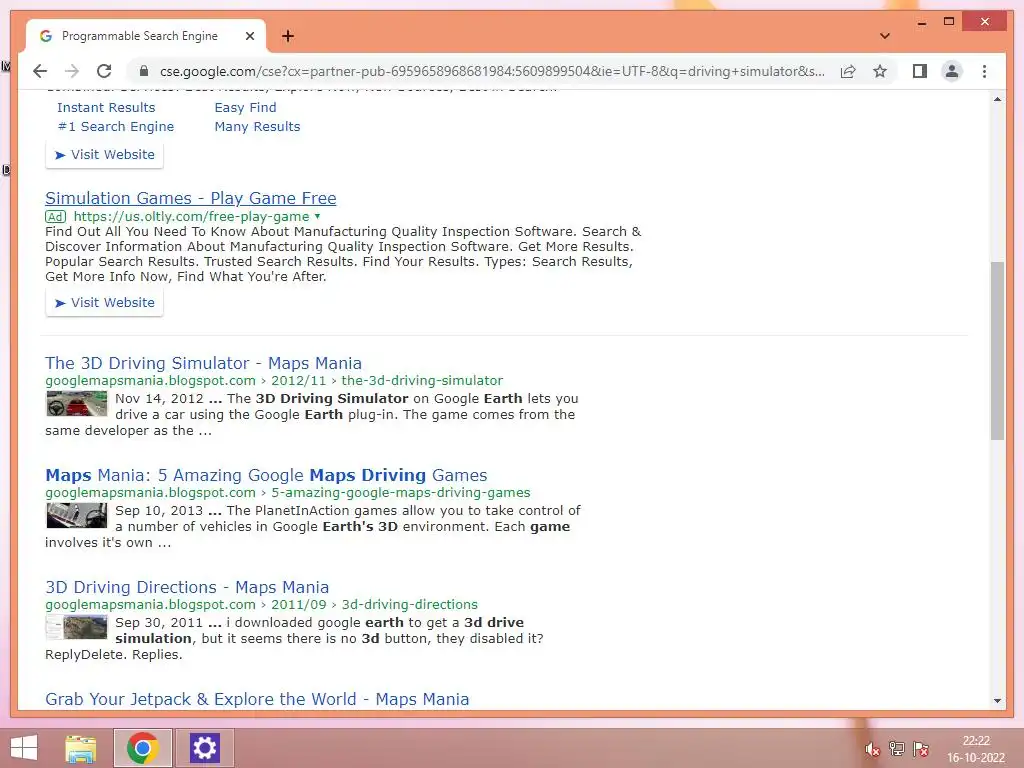Click the 3d-driving-directions URL breadcrumb
This screenshot has height=768, width=1024.
(x=409, y=604)
